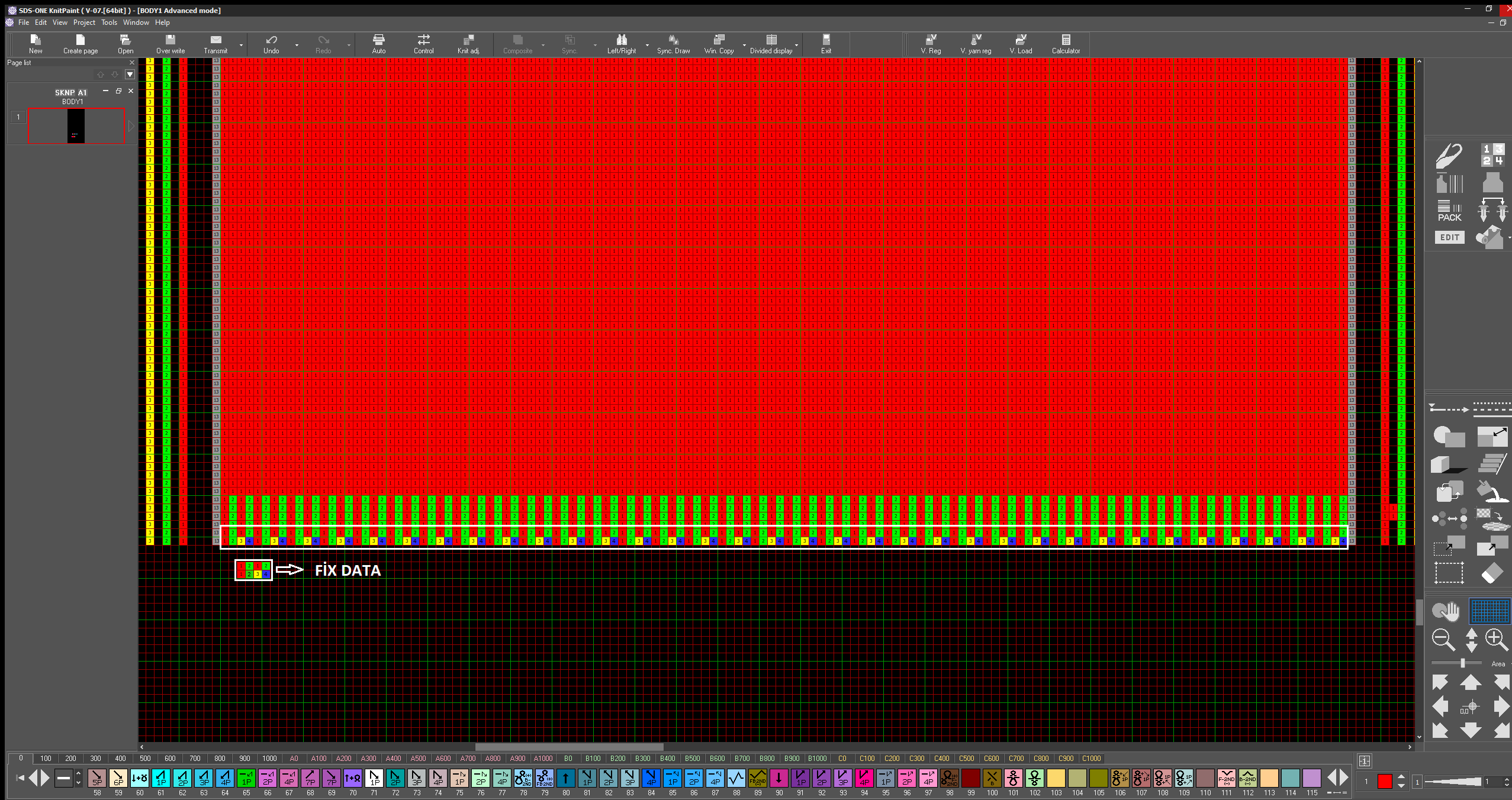Screen dimensions: 1512x800
Task: Click the Create page button
Action: coord(81,44)
